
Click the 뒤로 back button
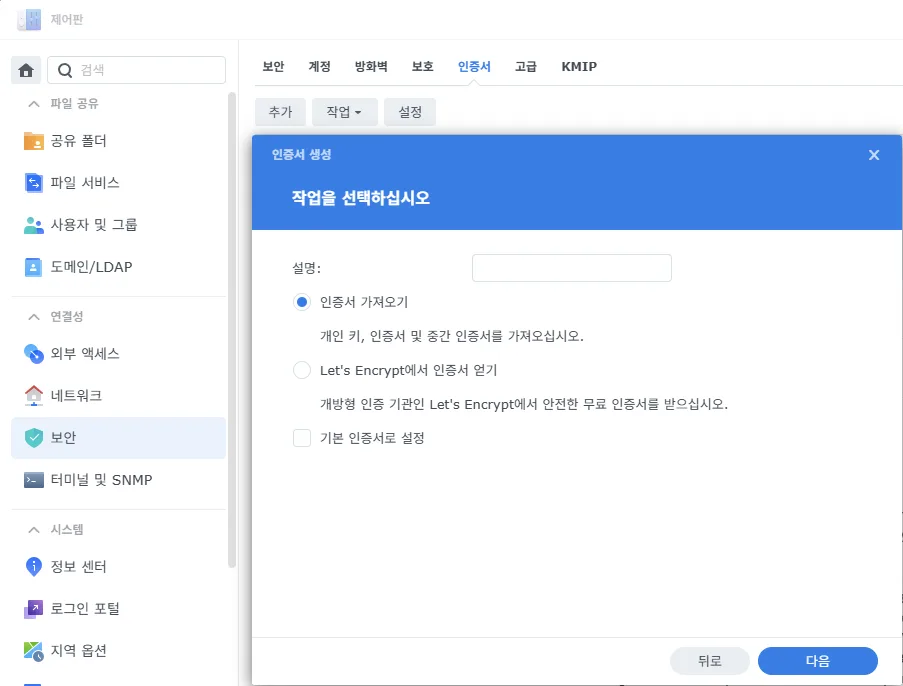(x=709, y=661)
